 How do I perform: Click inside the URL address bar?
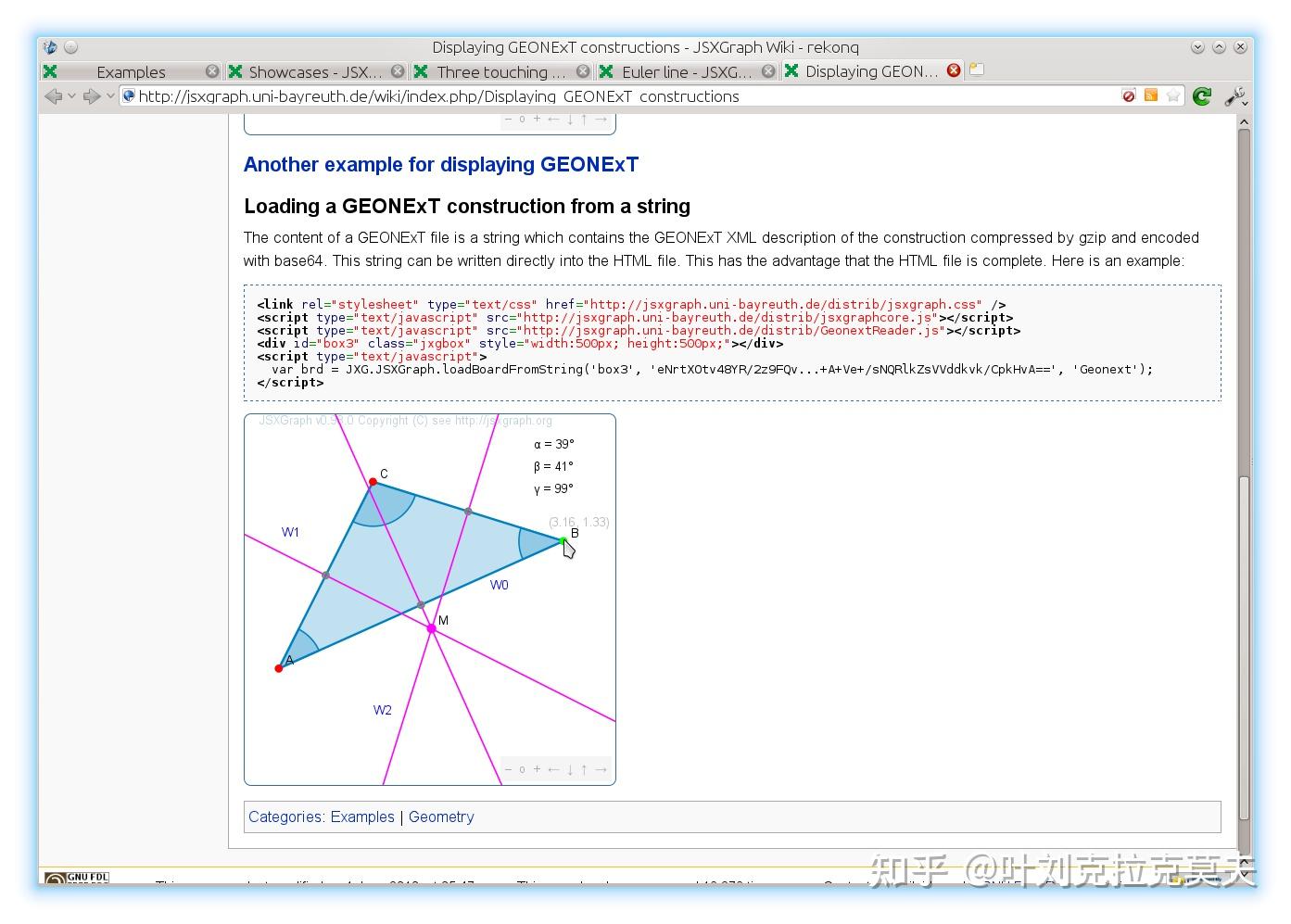(x=556, y=95)
